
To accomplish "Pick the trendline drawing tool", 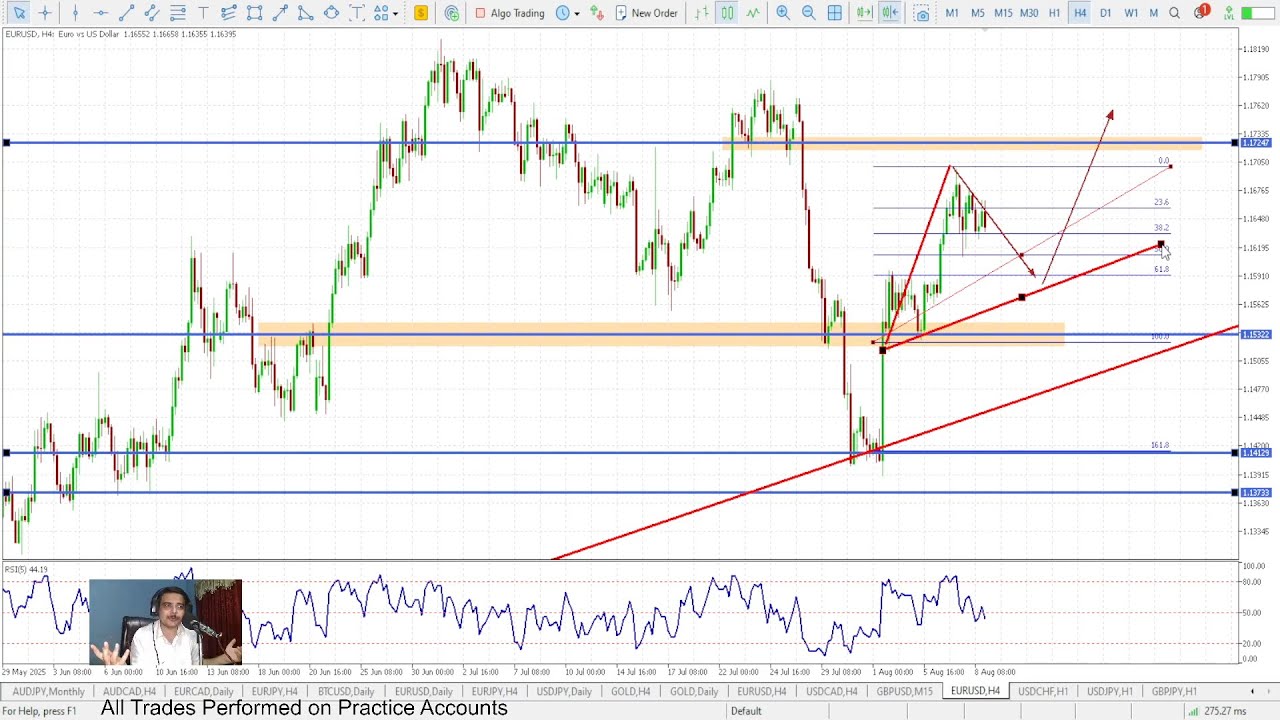I will coord(126,13).
